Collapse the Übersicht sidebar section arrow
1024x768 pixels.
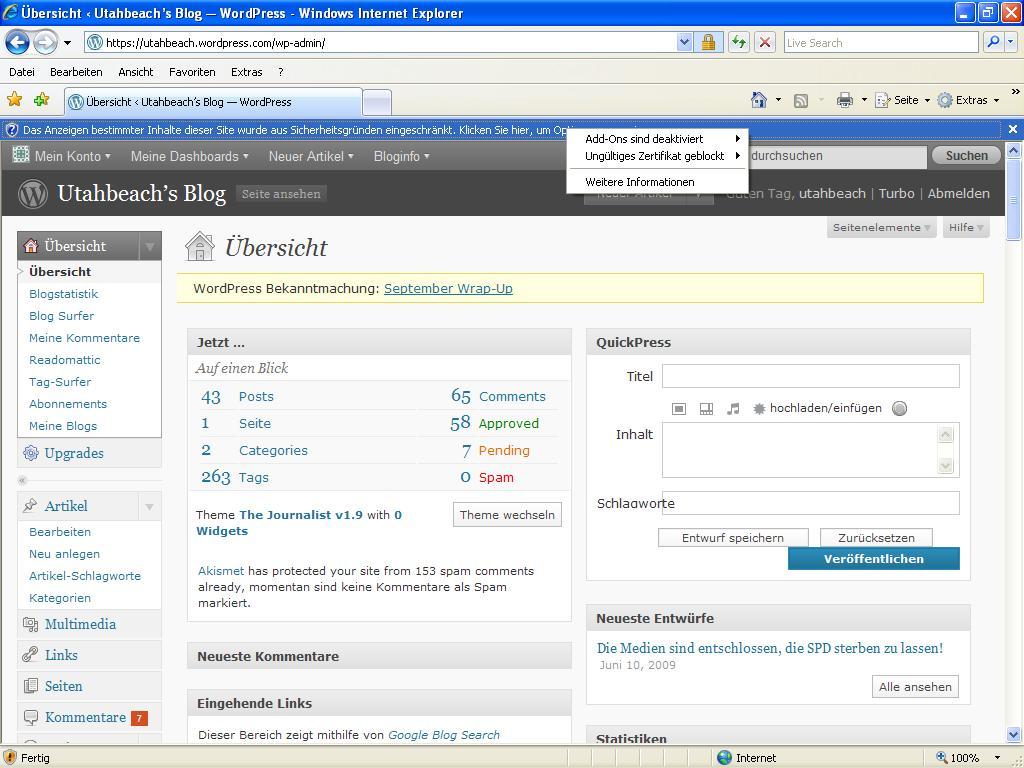pos(150,246)
